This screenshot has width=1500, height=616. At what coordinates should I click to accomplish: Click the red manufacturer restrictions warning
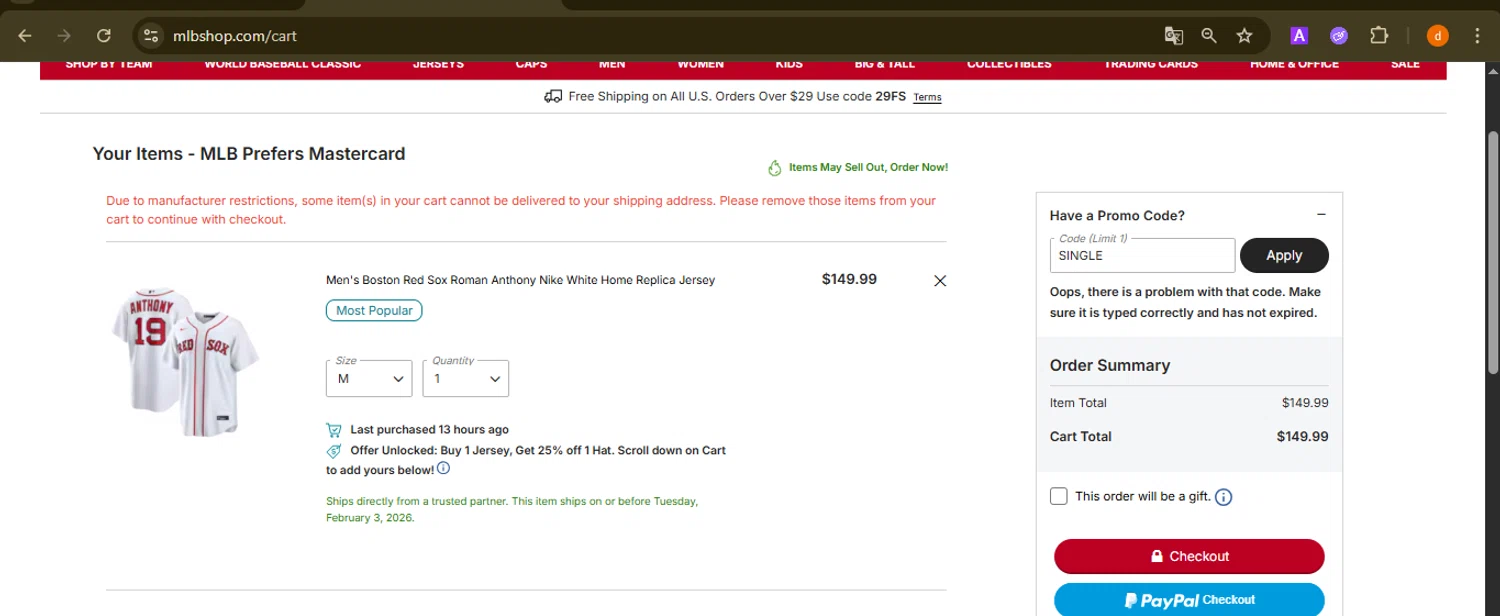pos(521,210)
